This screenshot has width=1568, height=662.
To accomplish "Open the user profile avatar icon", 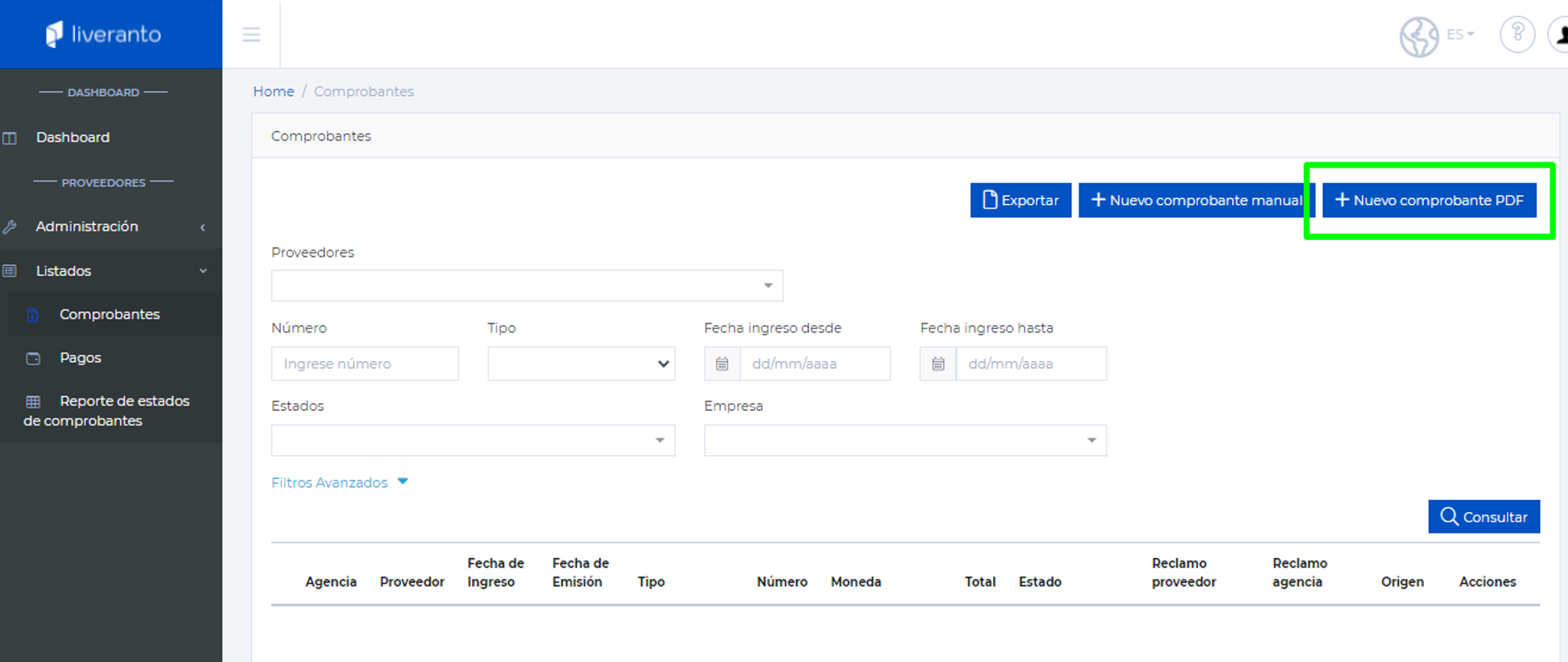I will 1558,35.
